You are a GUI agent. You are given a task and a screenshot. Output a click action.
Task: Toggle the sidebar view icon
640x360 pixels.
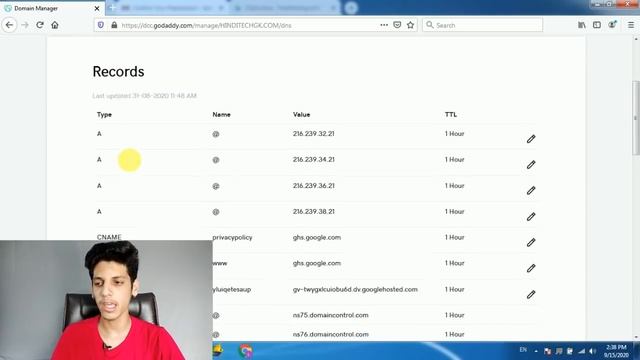click(x=597, y=25)
